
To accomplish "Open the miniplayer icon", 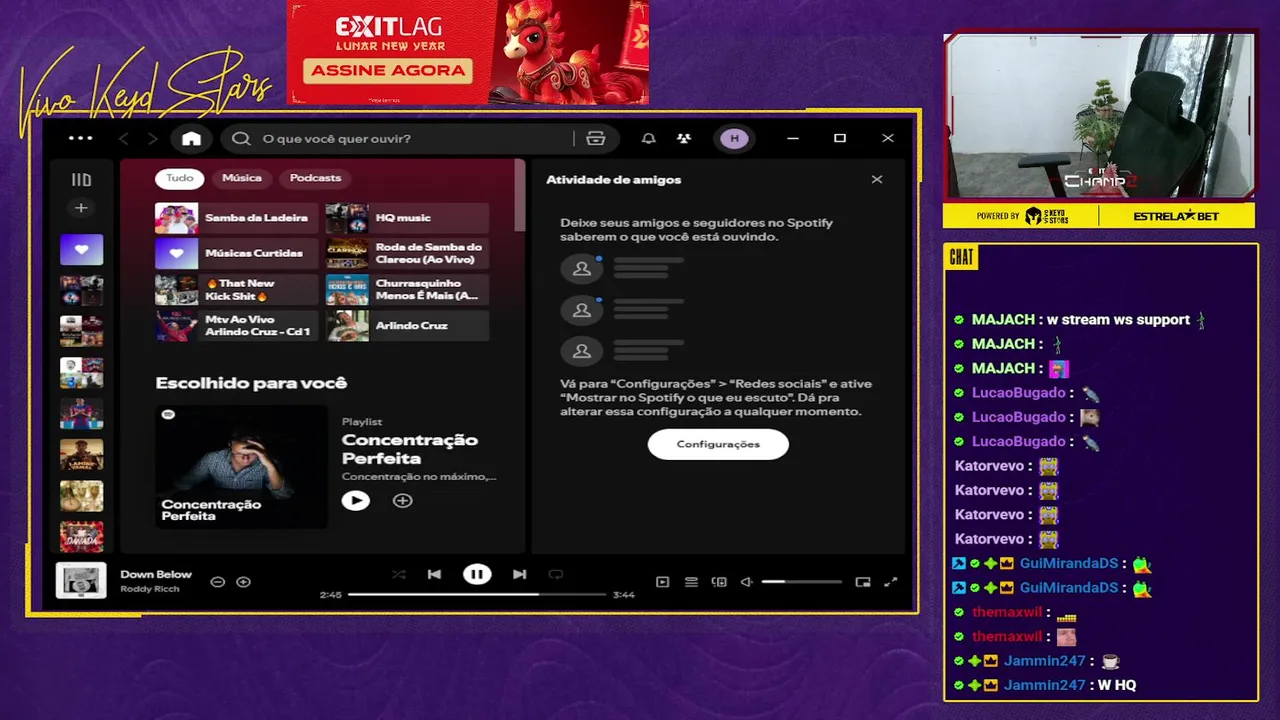I will (863, 582).
